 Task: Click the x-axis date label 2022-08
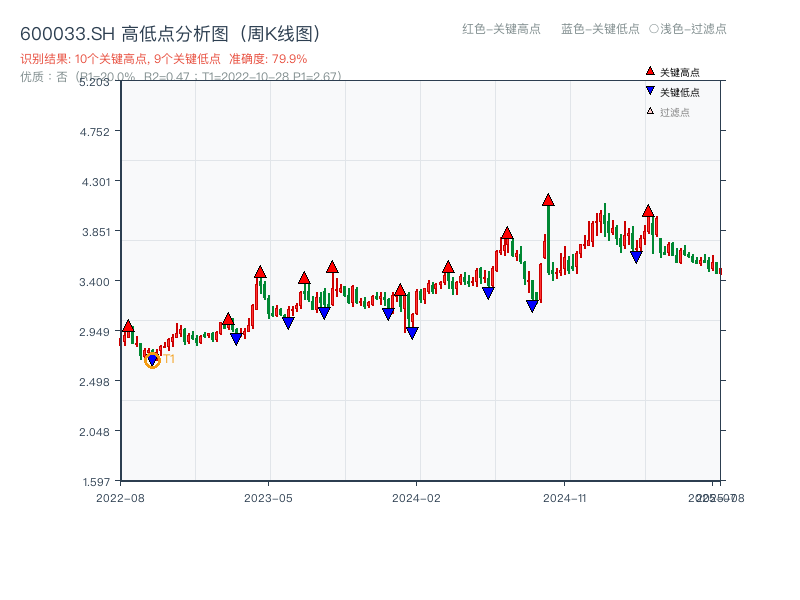click(120, 498)
